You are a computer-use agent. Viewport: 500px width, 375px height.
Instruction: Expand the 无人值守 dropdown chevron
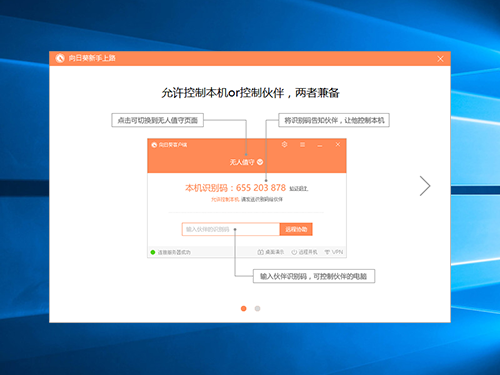[x=260, y=162]
